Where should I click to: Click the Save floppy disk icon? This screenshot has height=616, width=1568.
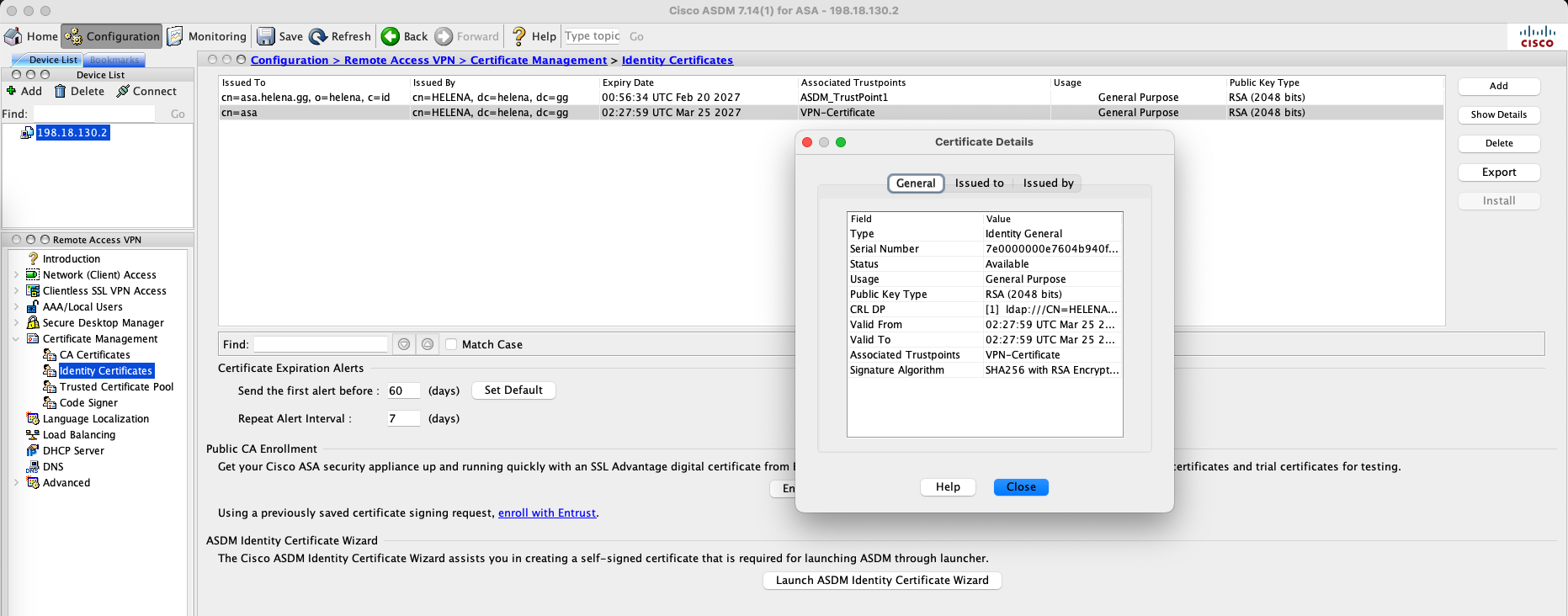[266, 36]
